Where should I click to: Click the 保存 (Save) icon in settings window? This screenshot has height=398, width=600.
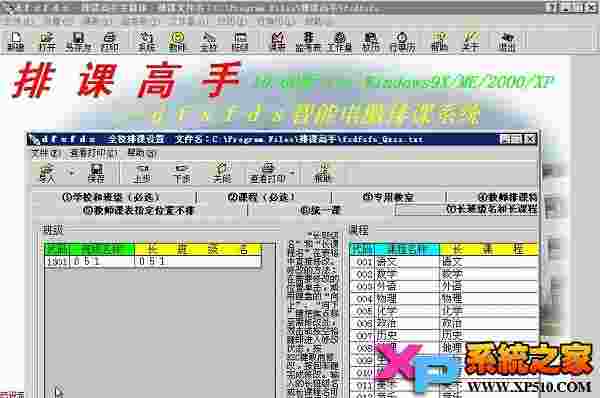96,173
